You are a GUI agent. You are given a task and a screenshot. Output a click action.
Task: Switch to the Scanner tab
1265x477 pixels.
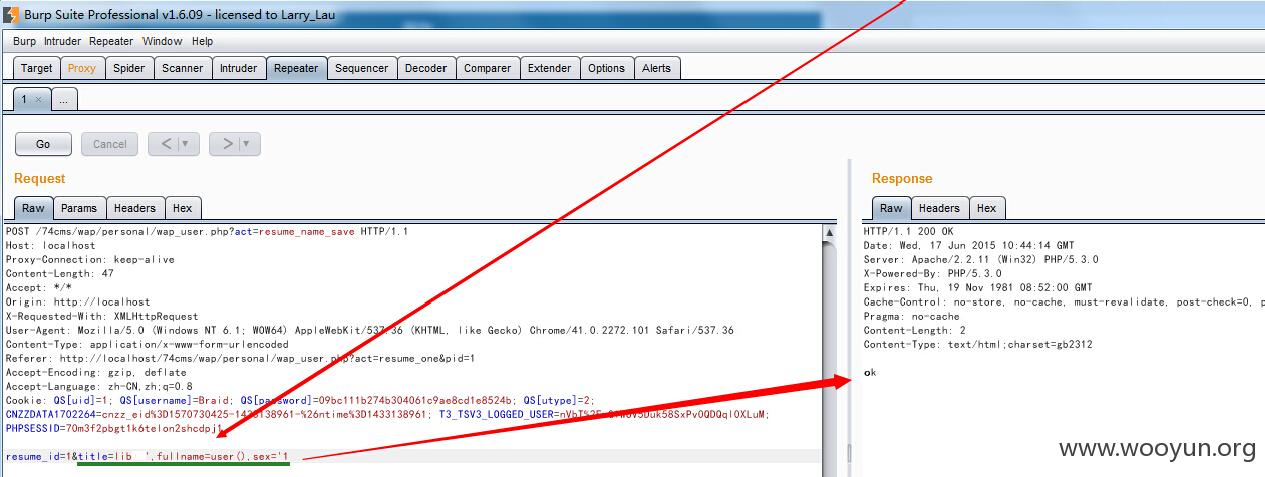(183, 68)
